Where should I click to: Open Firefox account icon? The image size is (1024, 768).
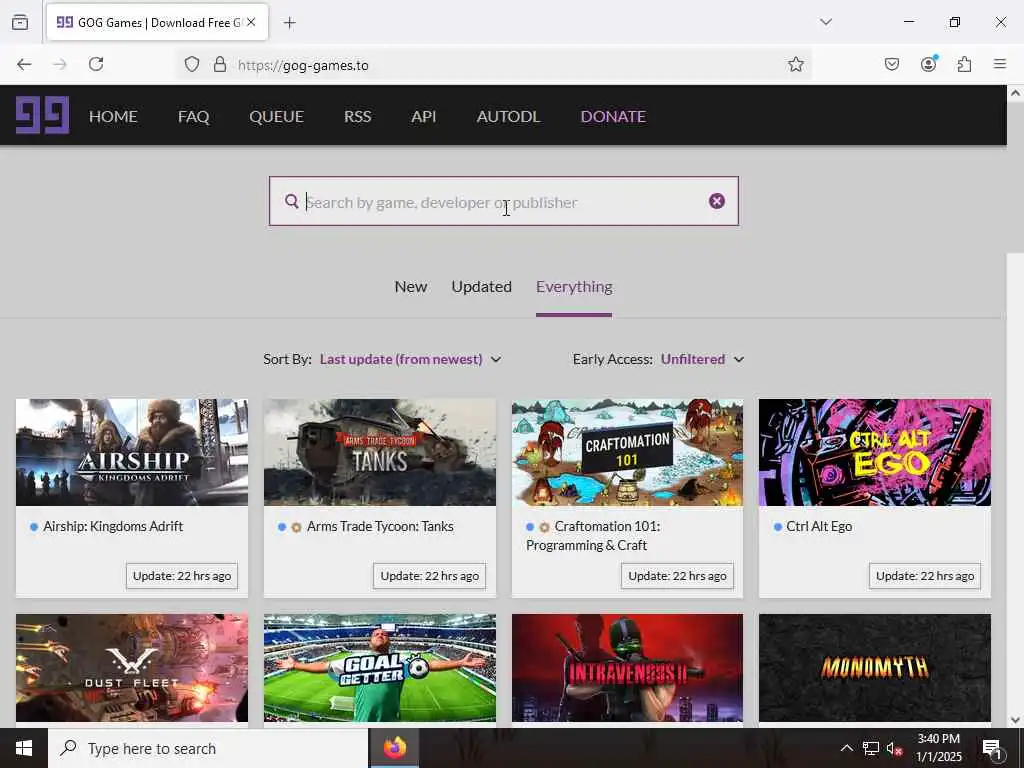(928, 64)
